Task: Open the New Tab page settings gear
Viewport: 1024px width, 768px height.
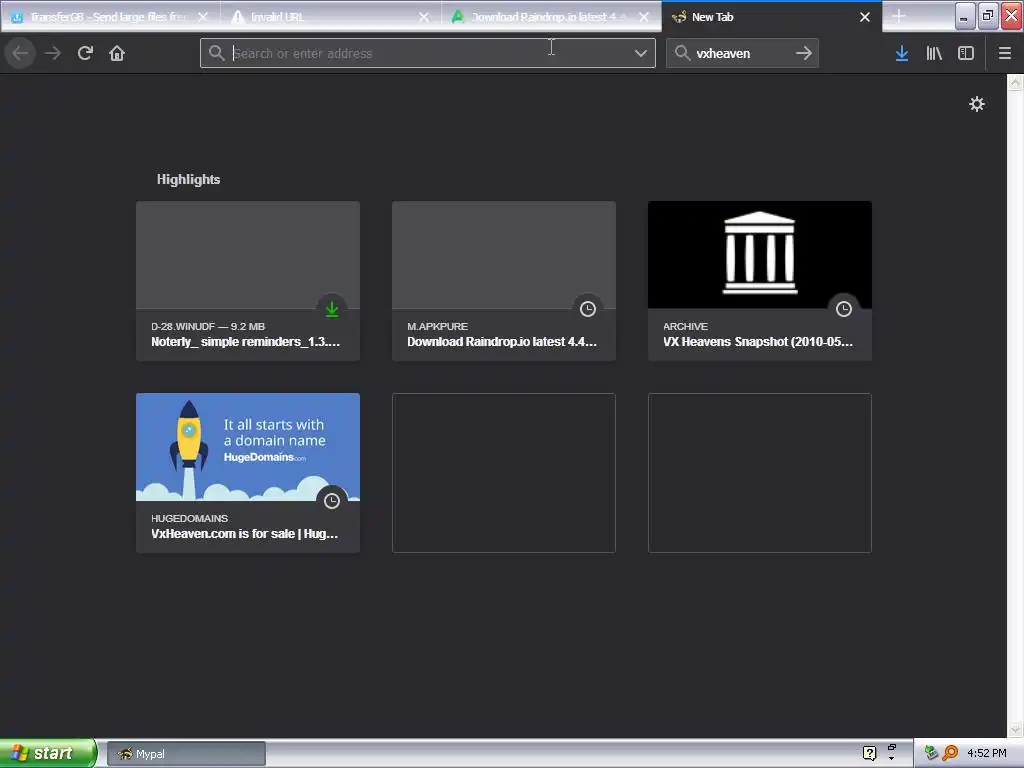Action: pos(976,104)
